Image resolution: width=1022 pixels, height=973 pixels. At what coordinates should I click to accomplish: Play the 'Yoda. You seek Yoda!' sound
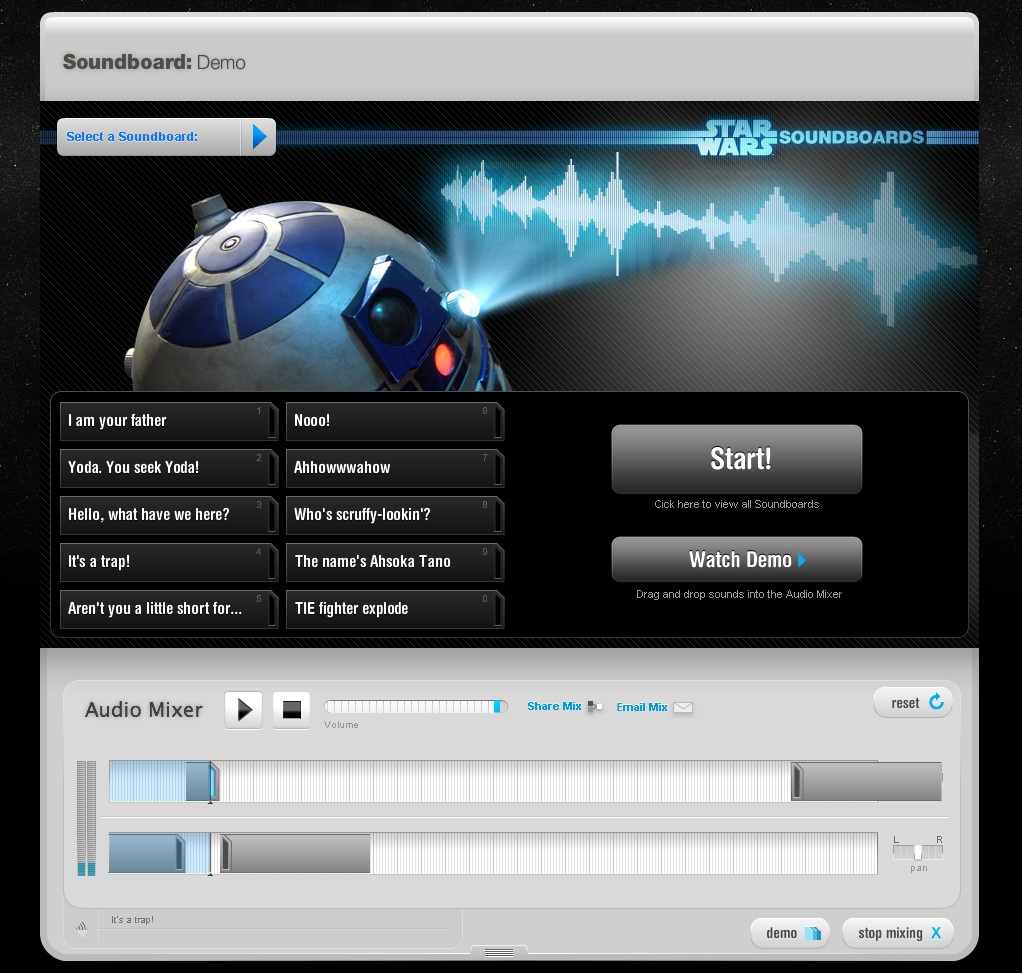tap(169, 468)
